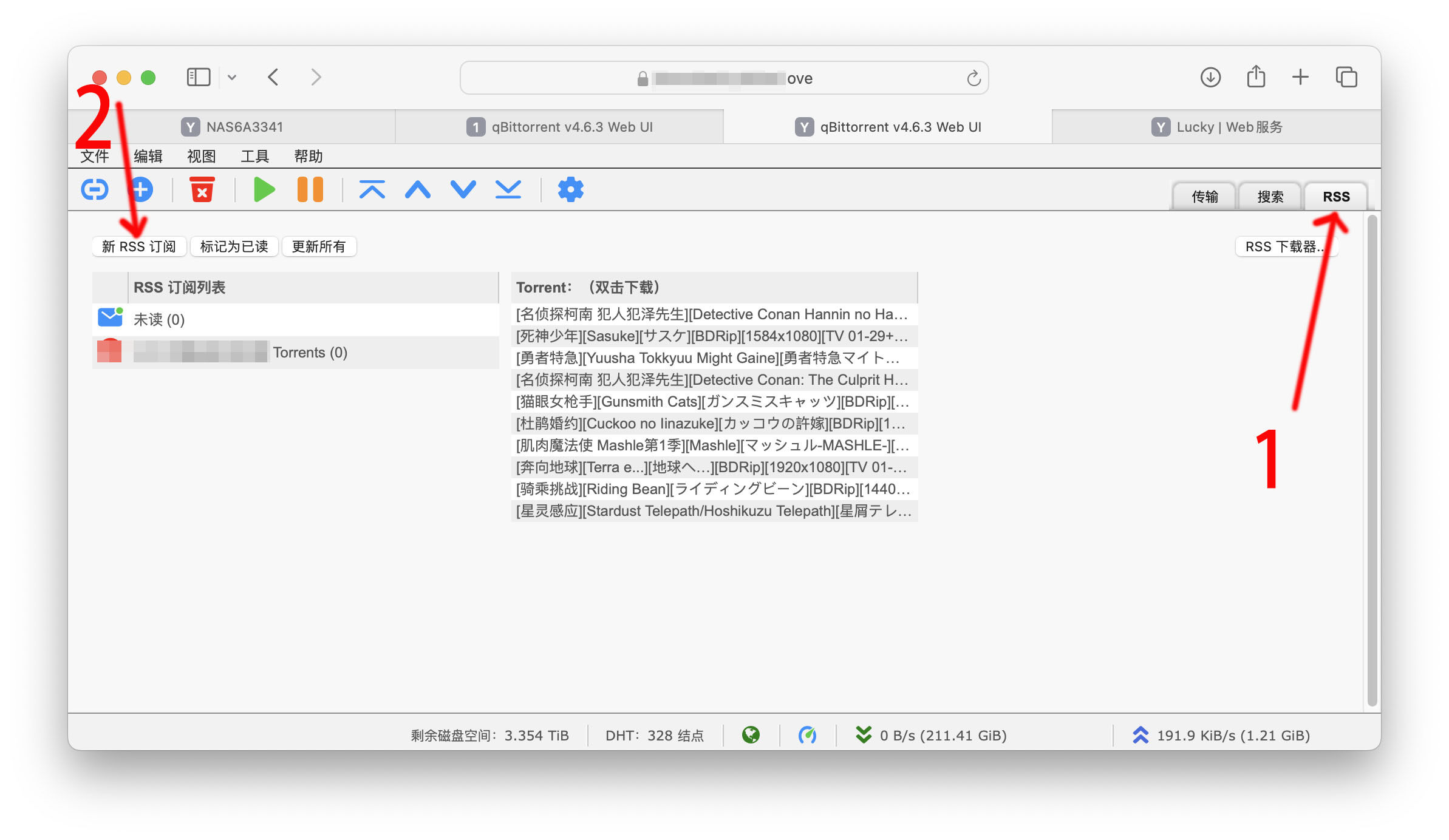The height and width of the screenshot is (840, 1449).
Task: Open options with the blue gear icon
Action: (571, 189)
